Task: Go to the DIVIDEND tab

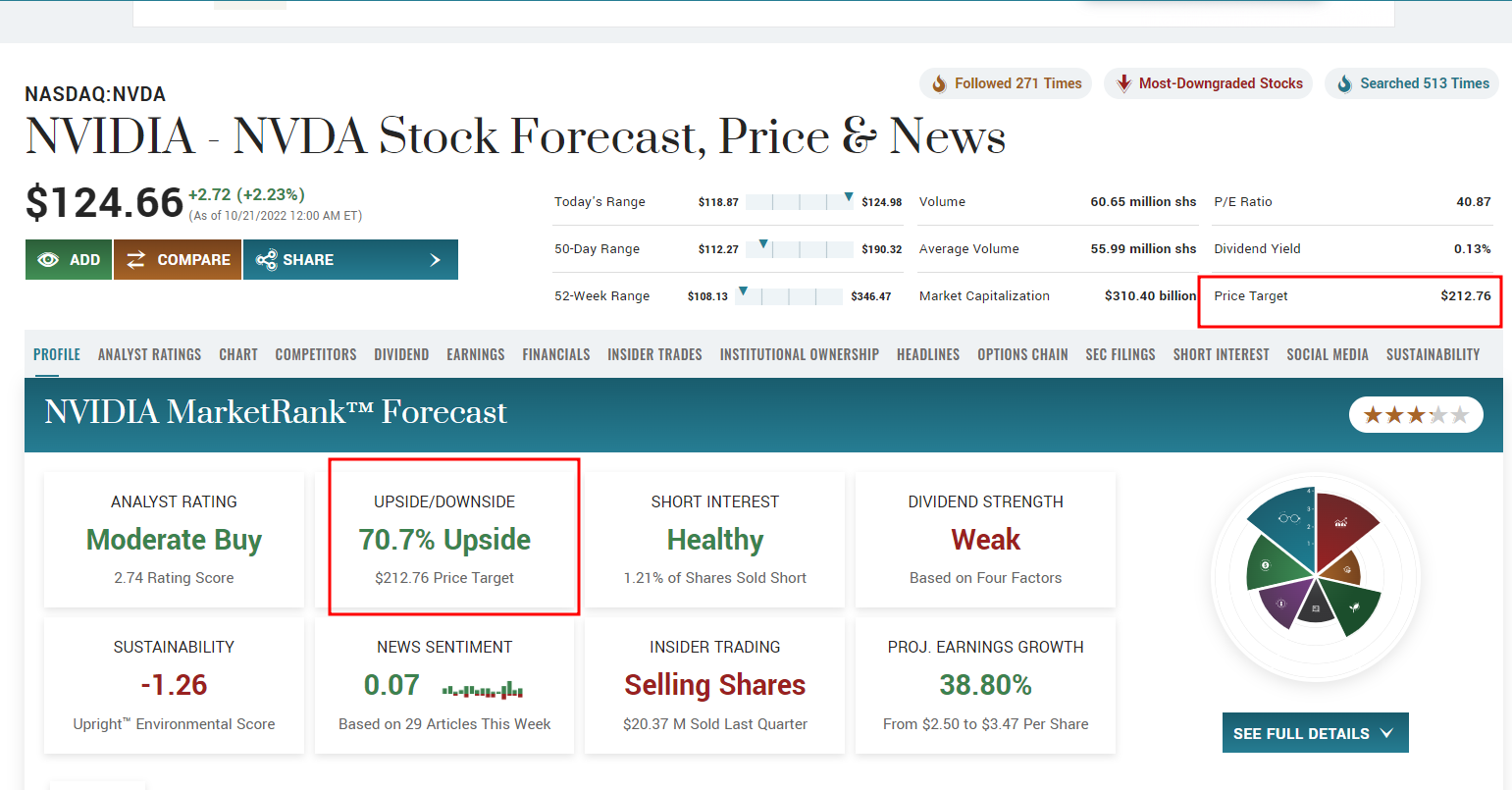Action: [x=401, y=354]
